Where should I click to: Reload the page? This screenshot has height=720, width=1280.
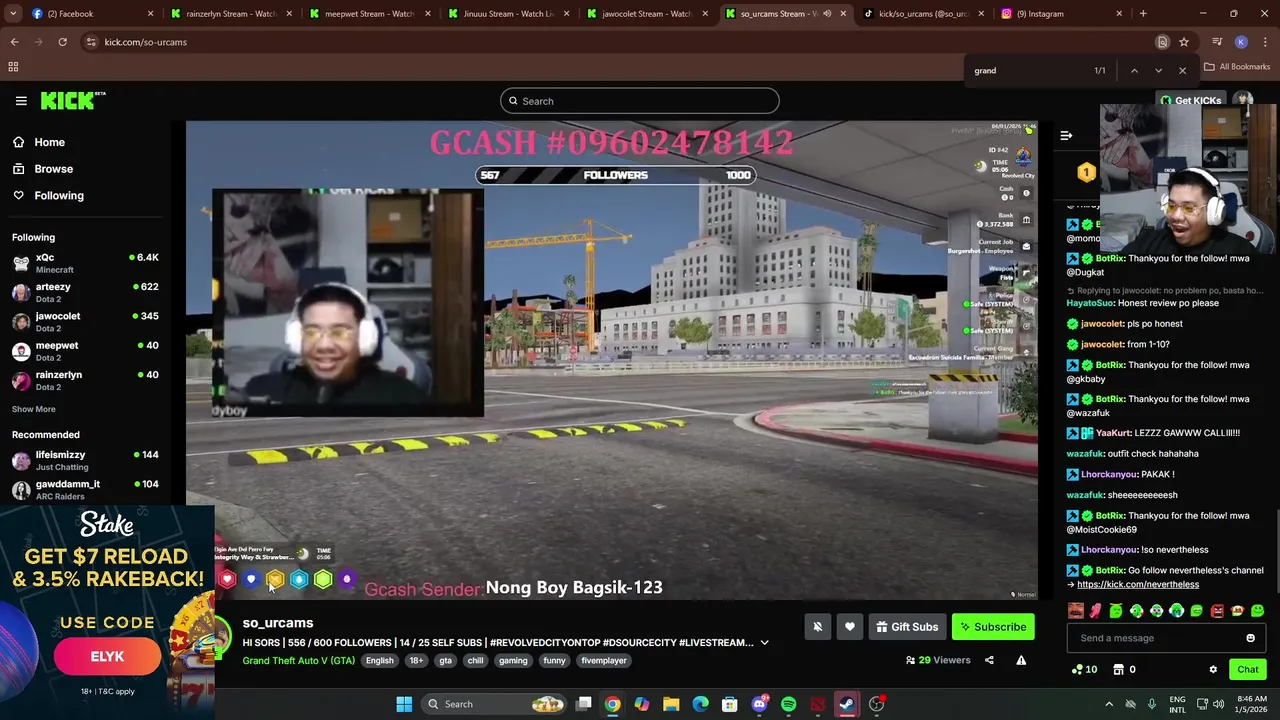tap(62, 42)
